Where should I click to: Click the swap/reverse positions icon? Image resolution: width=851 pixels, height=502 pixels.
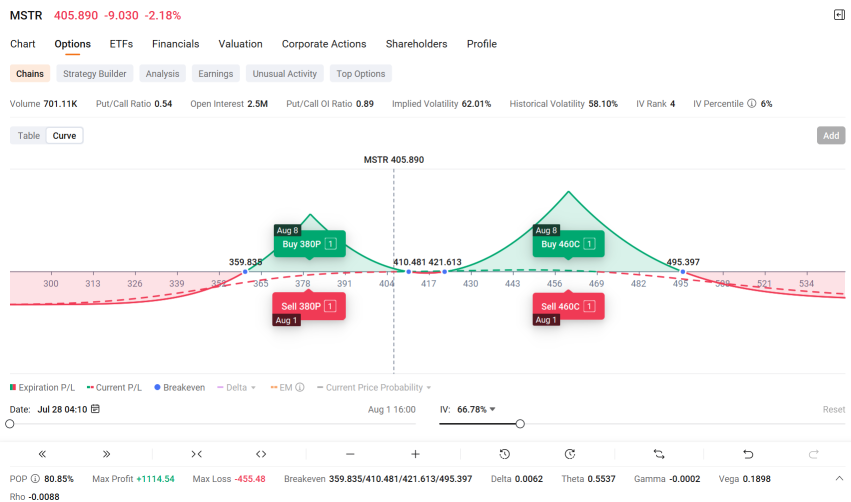point(659,454)
